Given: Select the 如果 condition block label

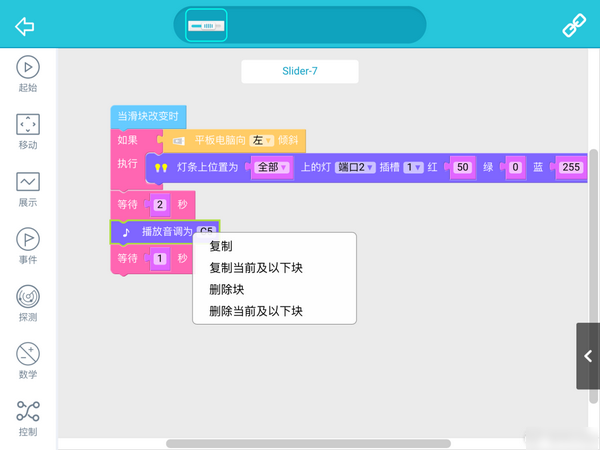Looking at the screenshot, I should [x=127, y=140].
